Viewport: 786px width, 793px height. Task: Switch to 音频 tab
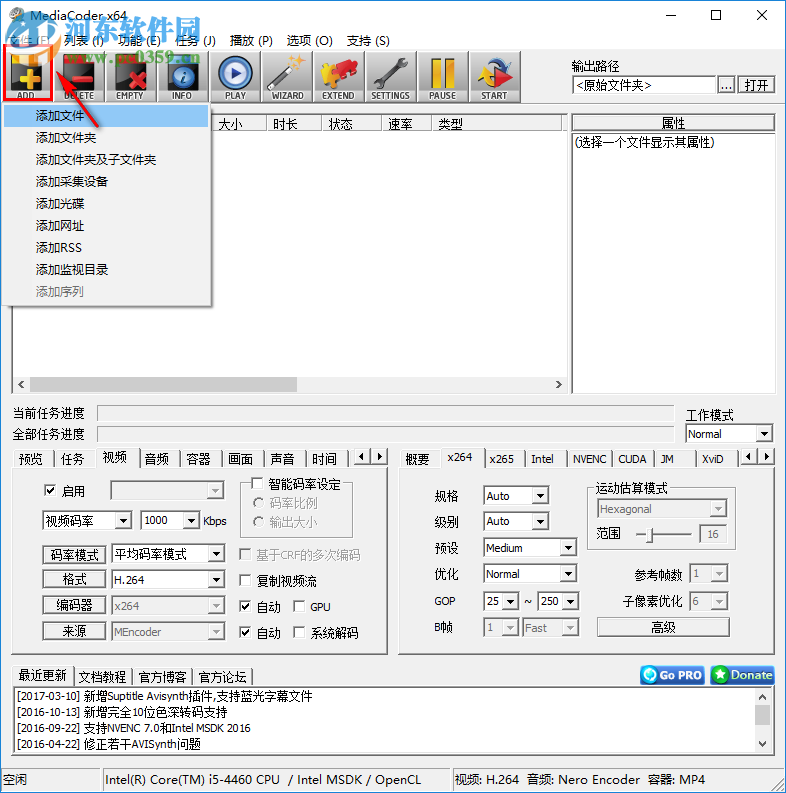pyautogui.click(x=157, y=459)
